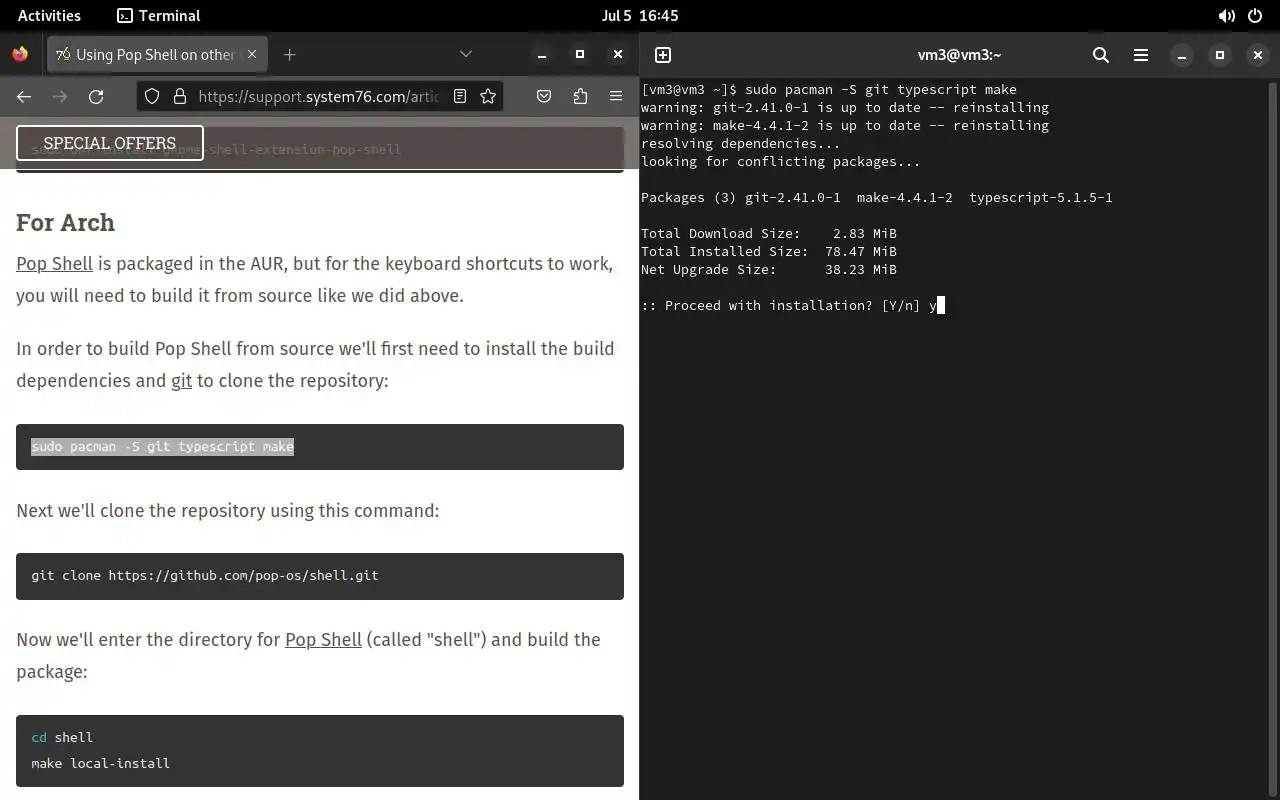Open the Save to Pocket button
Screen dimensions: 1280x800
point(544,96)
